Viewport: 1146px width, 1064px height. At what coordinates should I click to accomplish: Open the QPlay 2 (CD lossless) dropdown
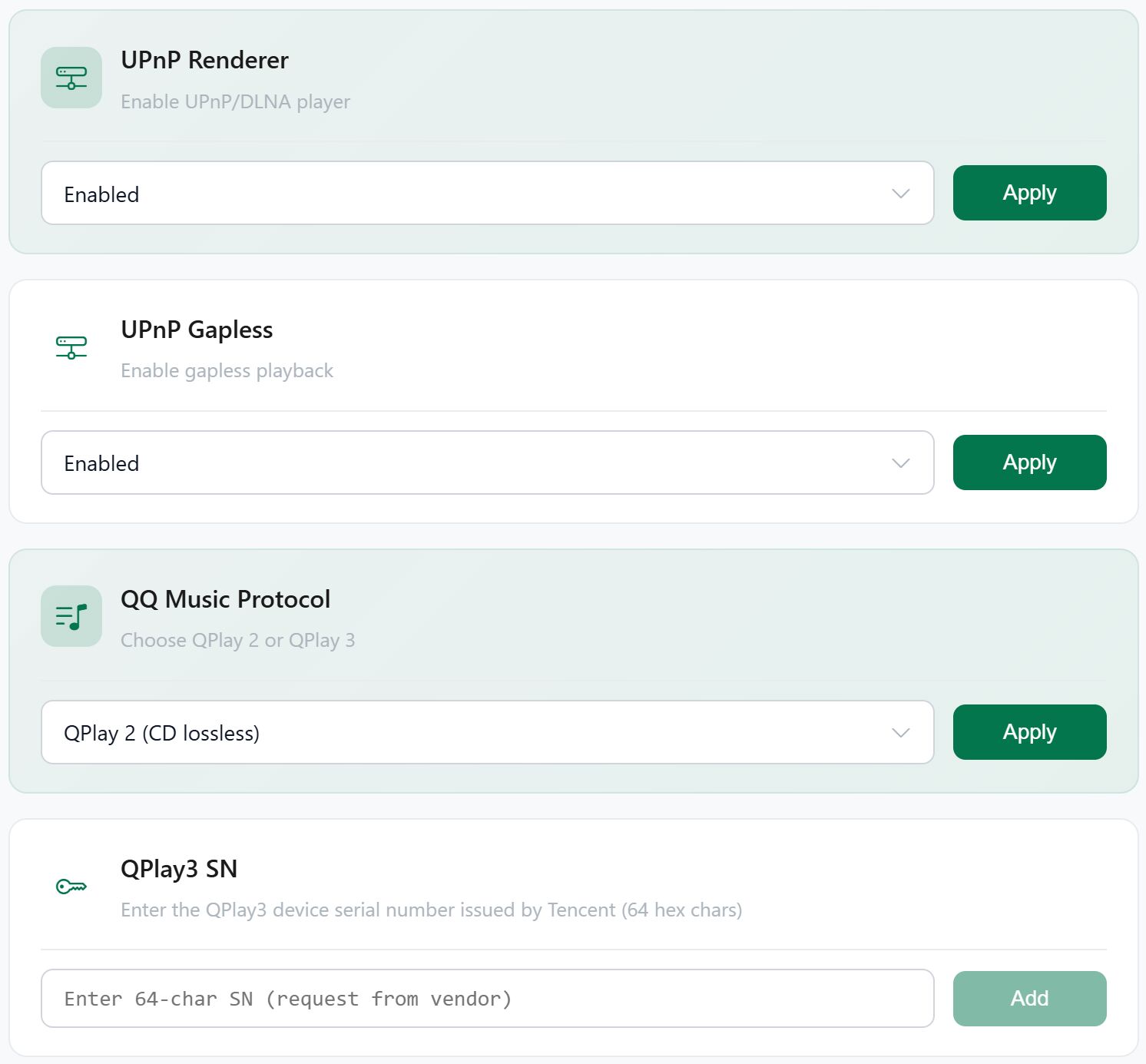(x=487, y=732)
